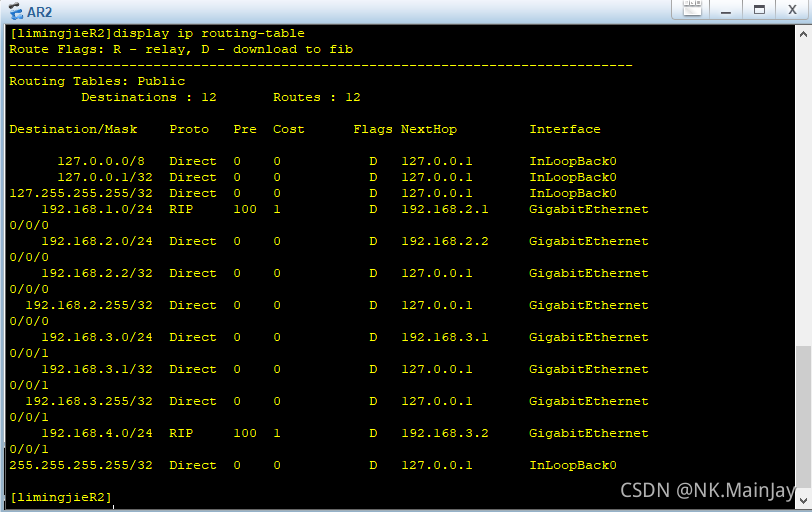
Task: Click the Pre column header
Action: [x=245, y=129]
